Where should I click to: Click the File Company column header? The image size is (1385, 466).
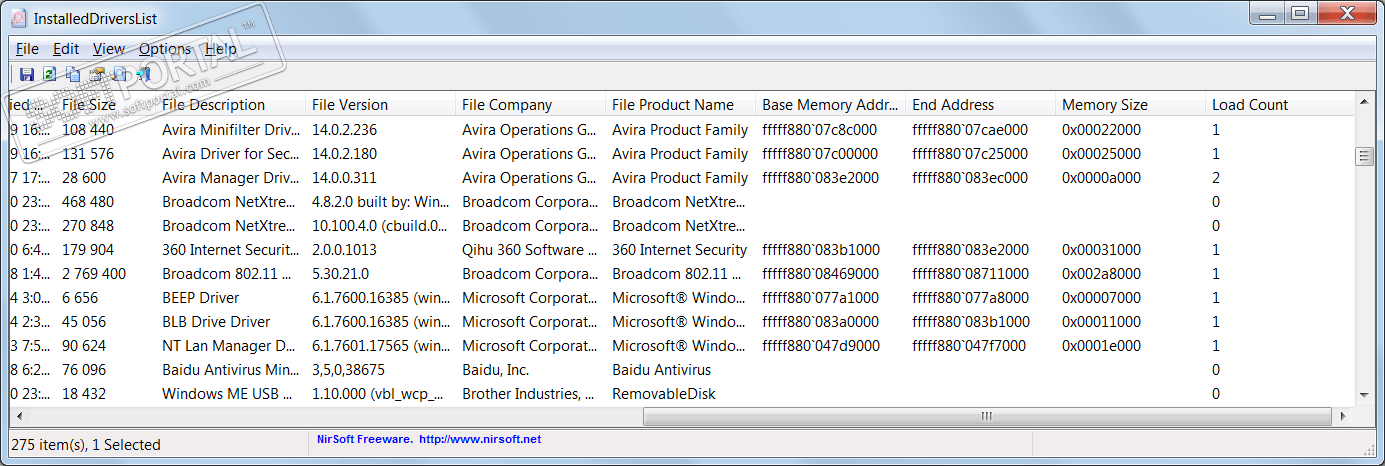(507, 105)
